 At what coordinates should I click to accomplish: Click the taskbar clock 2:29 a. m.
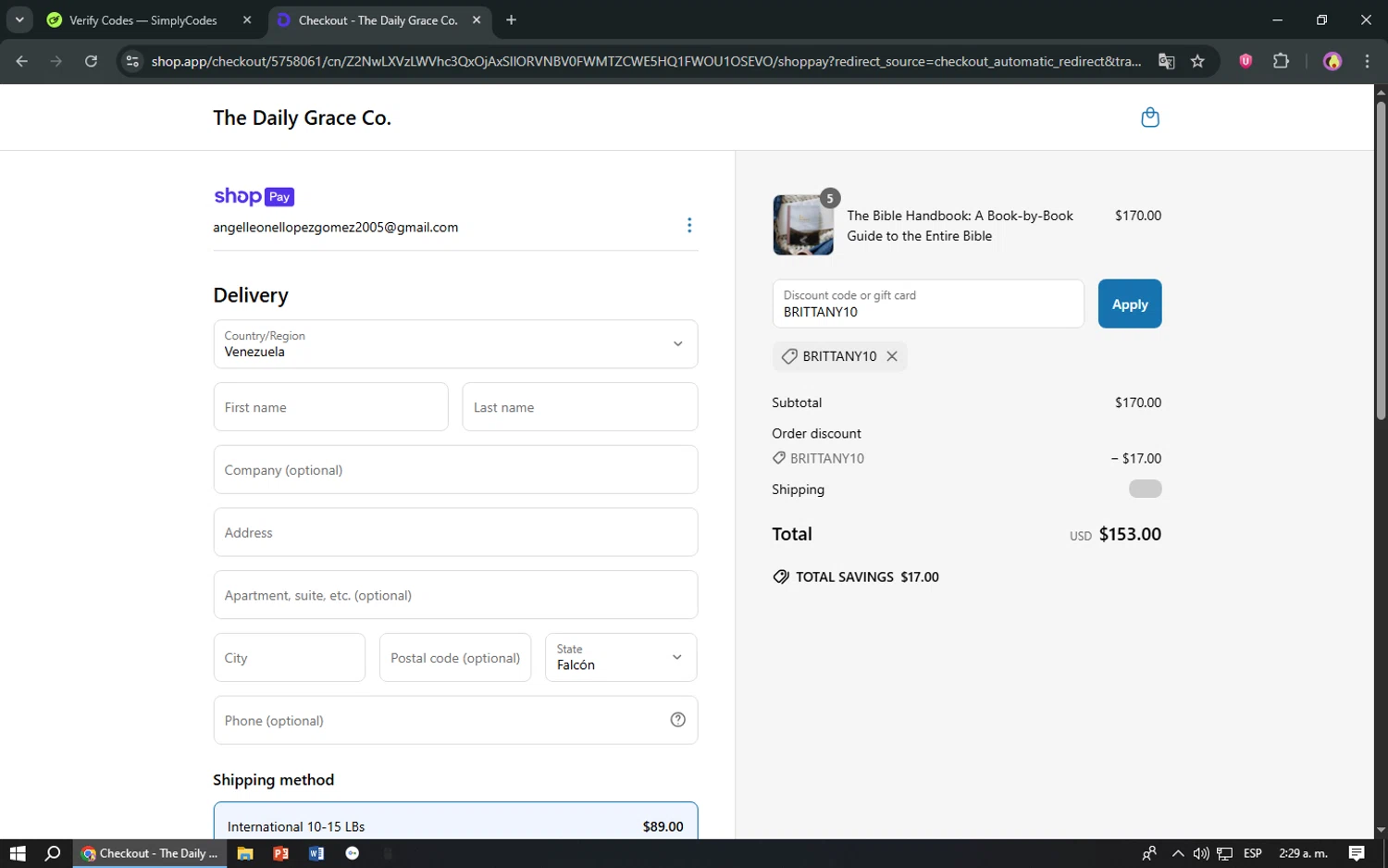[x=1303, y=853]
